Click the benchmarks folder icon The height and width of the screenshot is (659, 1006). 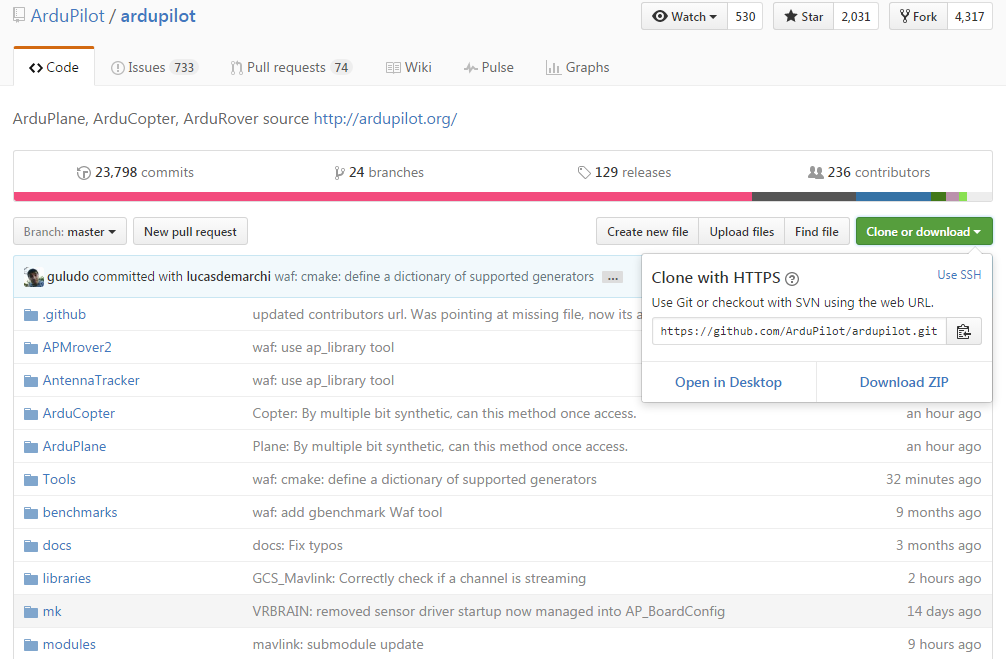[x=31, y=513]
